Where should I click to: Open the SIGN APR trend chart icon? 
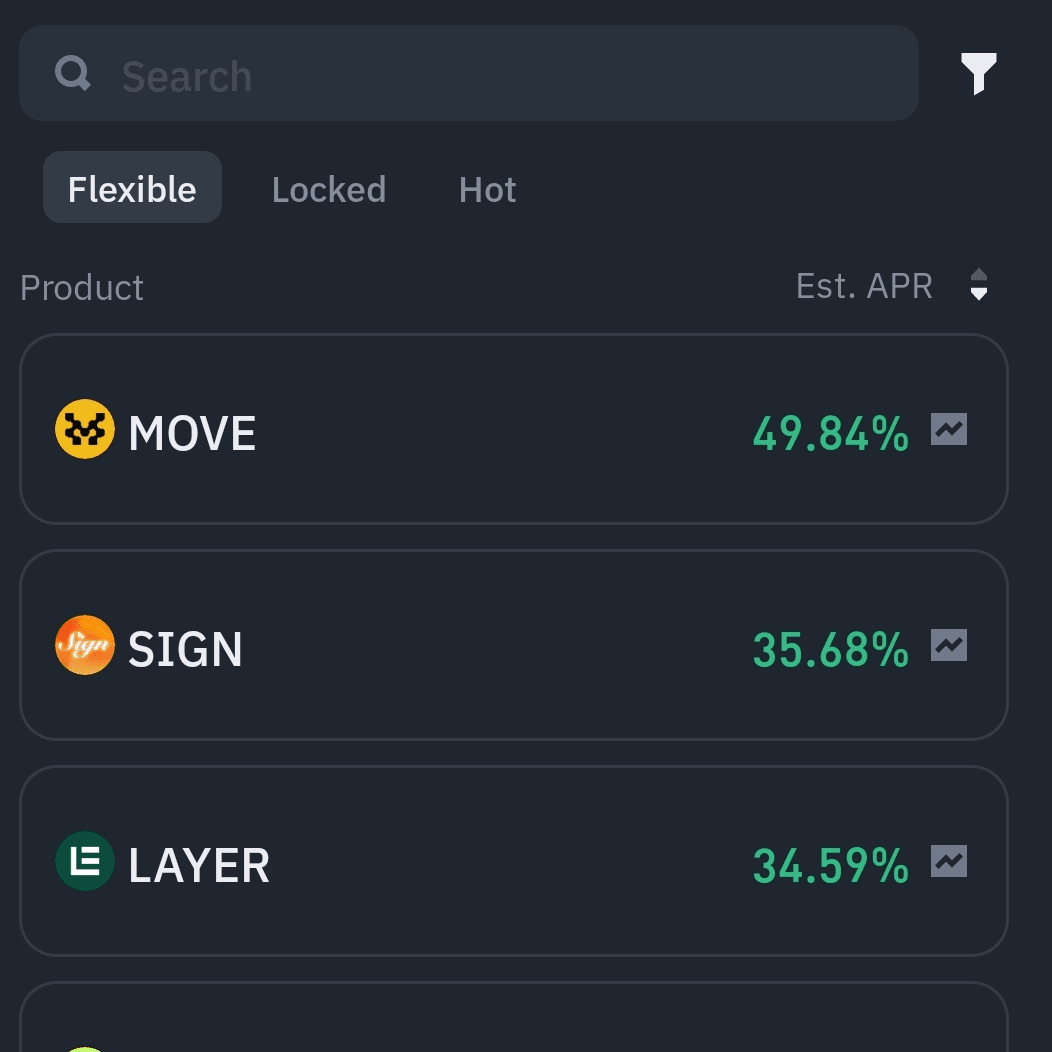point(949,646)
